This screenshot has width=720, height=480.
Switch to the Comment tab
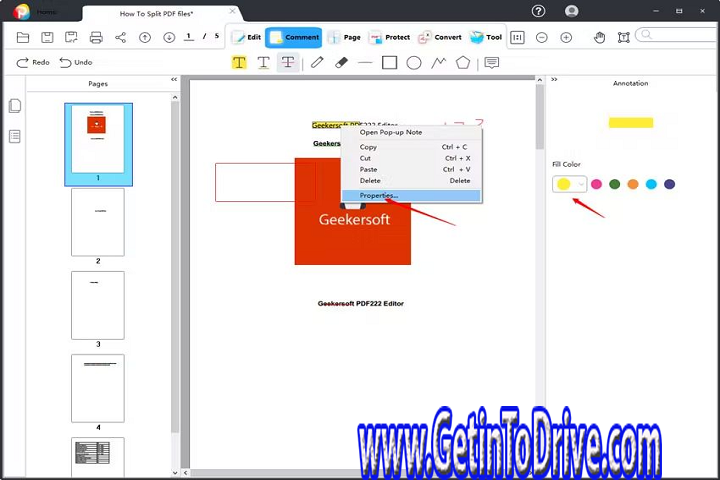coord(293,37)
